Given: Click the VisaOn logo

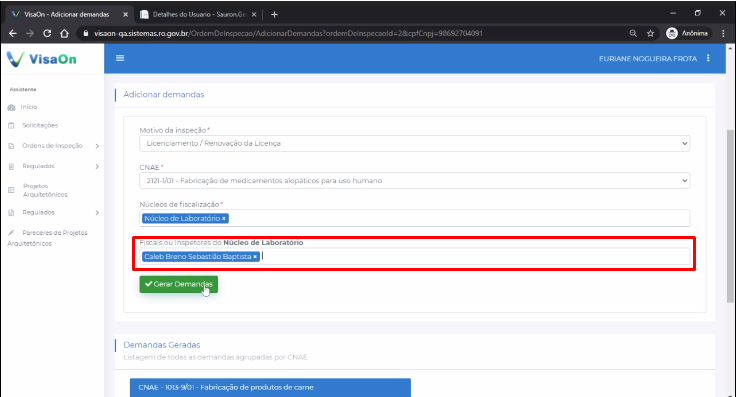Looking at the screenshot, I should 42,59.
